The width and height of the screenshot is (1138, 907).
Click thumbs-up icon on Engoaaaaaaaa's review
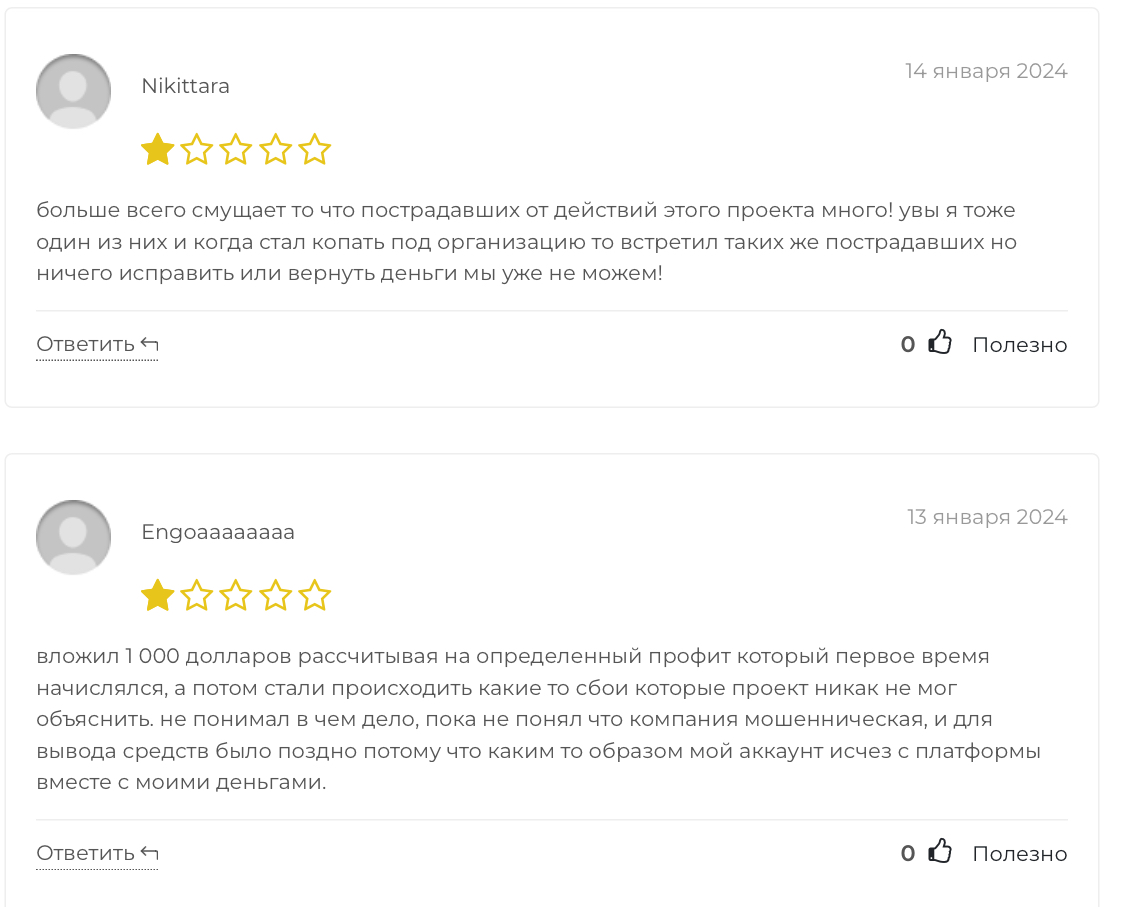click(x=940, y=851)
